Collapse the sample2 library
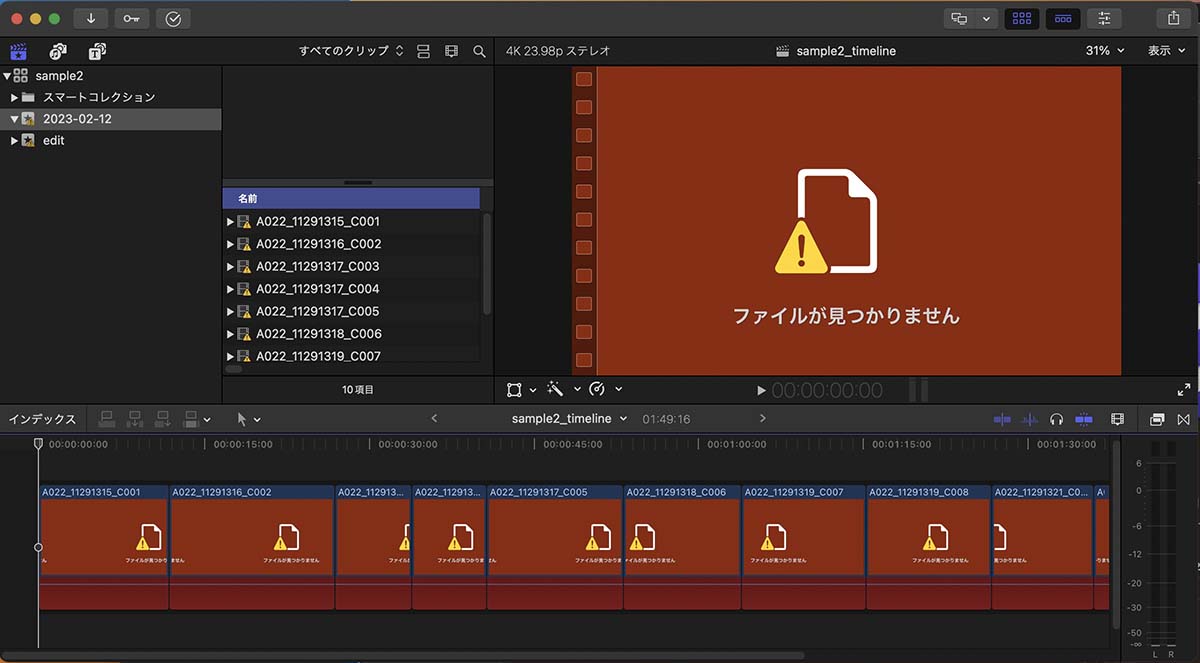The width and height of the screenshot is (1200, 663). (7, 75)
